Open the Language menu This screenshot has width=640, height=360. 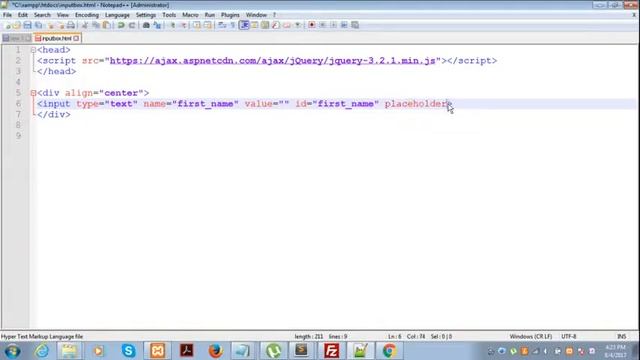click(117, 15)
